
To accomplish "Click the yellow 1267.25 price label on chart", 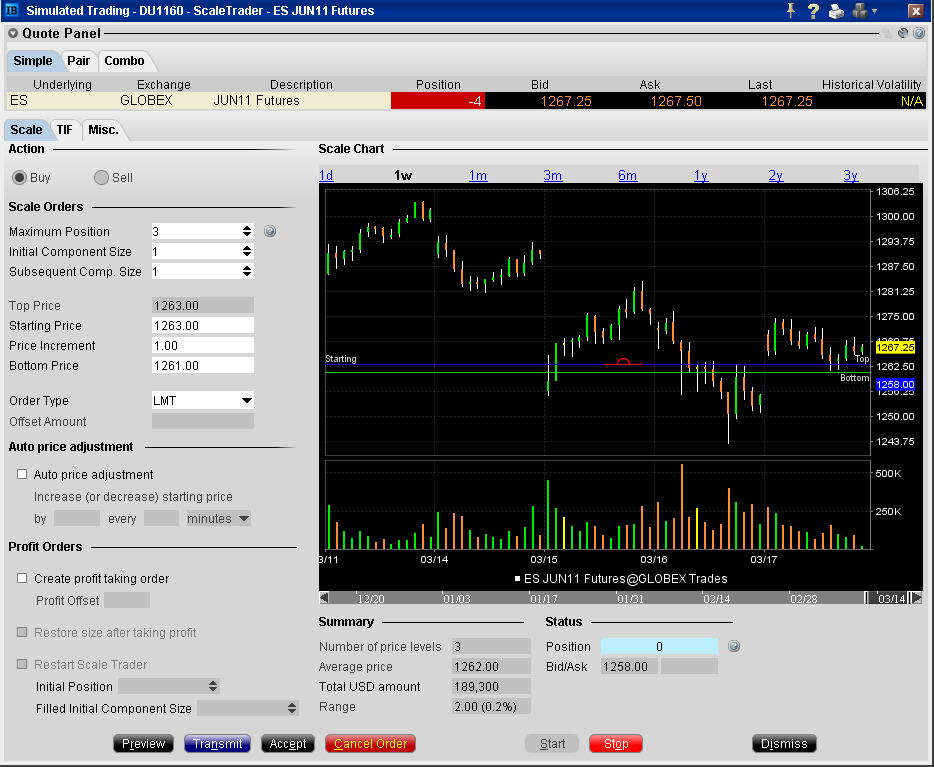I will point(895,347).
